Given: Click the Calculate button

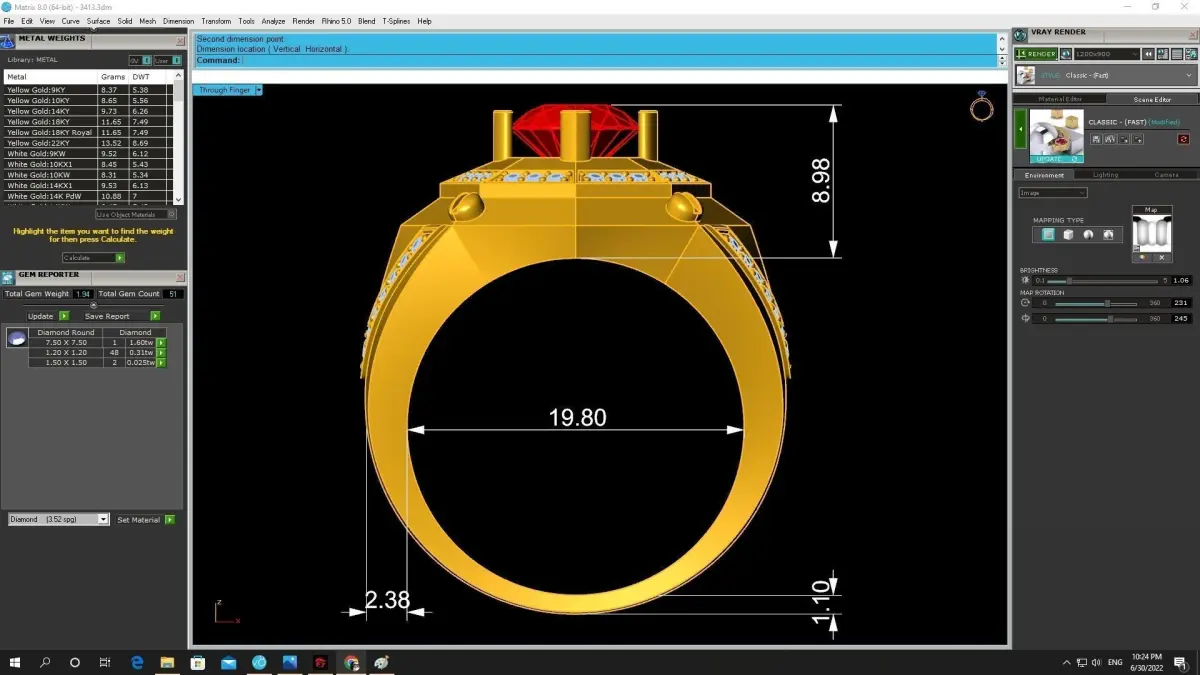Looking at the screenshot, I should click(x=92, y=258).
